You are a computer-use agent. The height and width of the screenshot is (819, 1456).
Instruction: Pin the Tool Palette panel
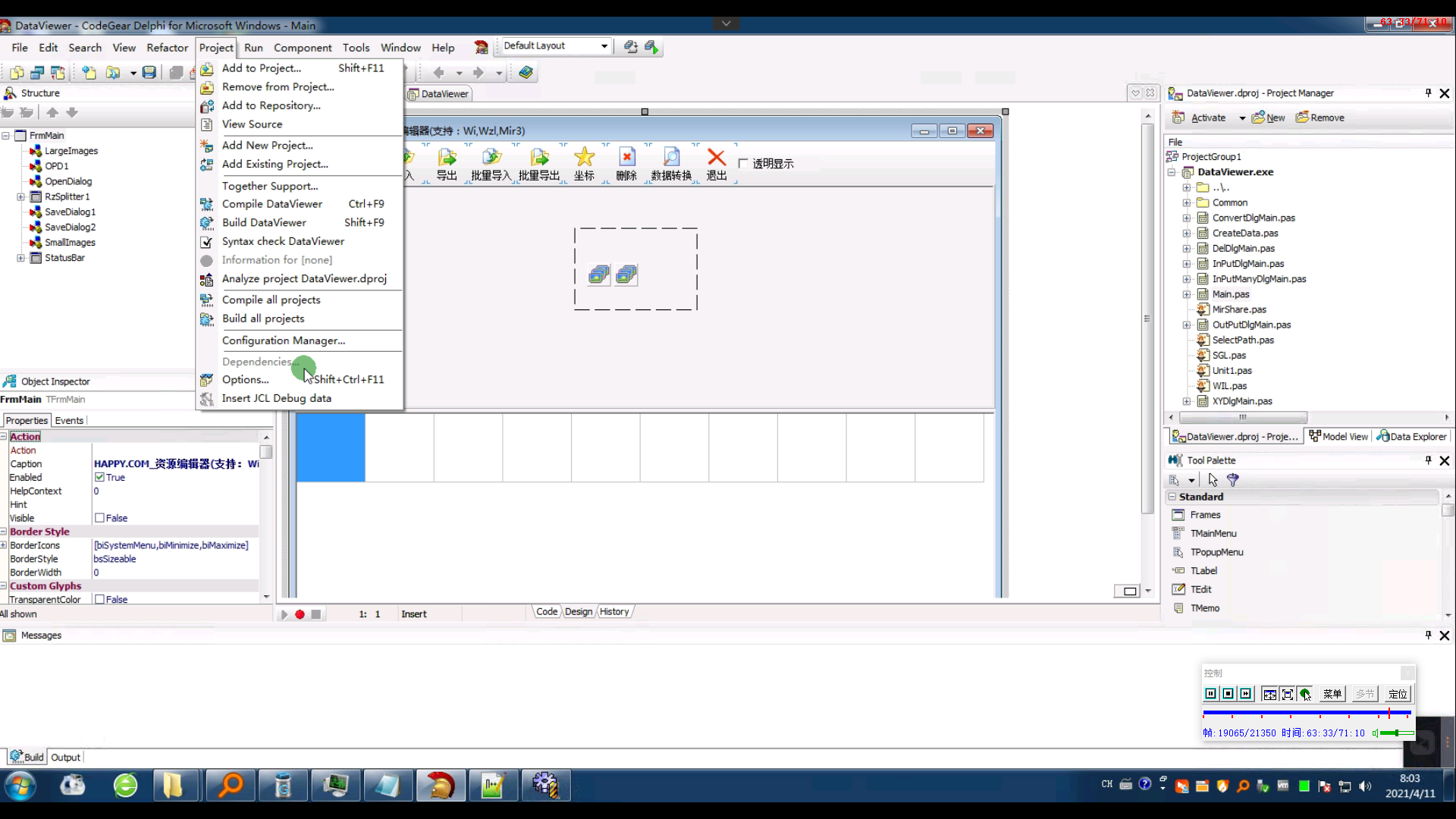tap(1428, 460)
